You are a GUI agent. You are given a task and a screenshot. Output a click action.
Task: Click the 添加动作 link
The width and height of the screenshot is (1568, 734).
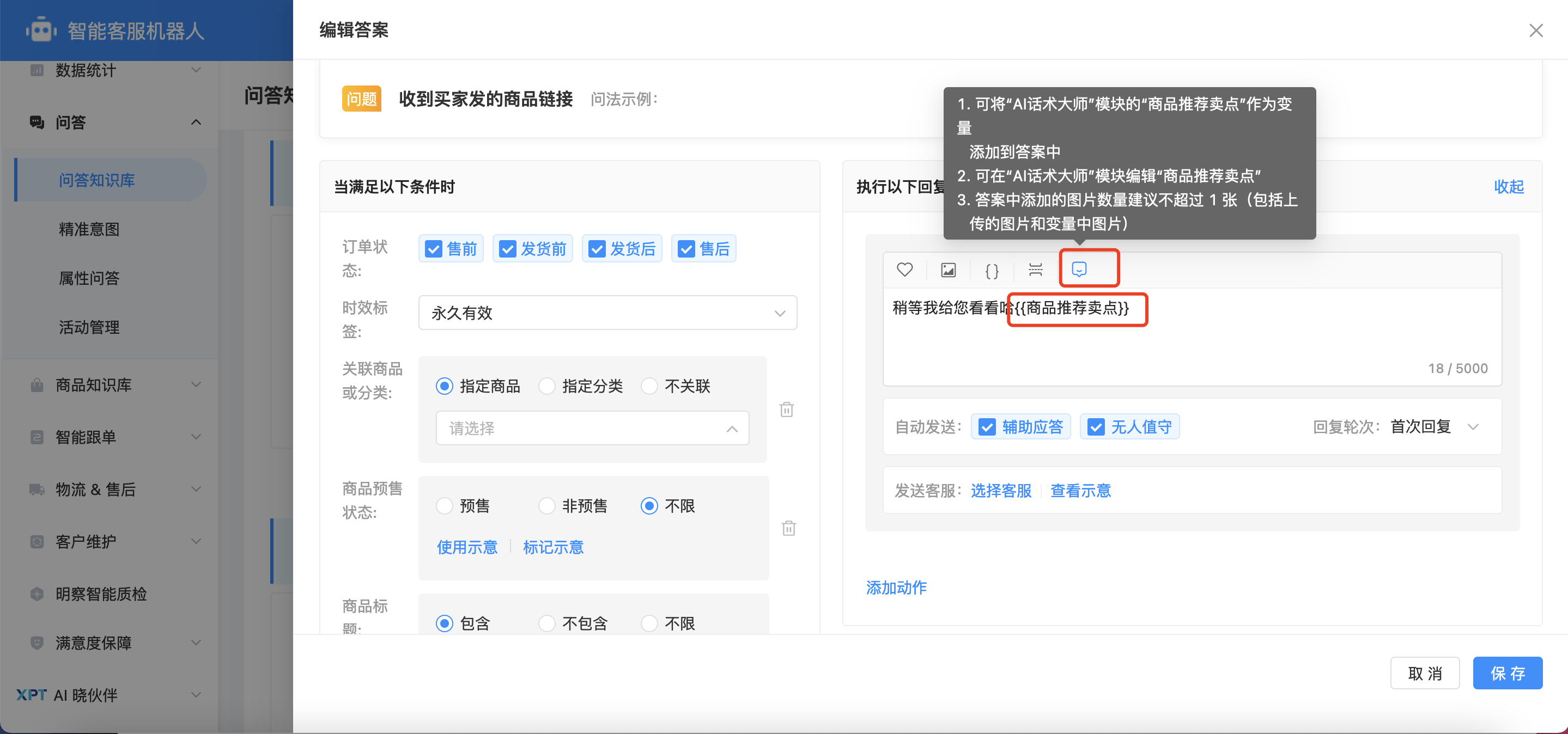[896, 588]
